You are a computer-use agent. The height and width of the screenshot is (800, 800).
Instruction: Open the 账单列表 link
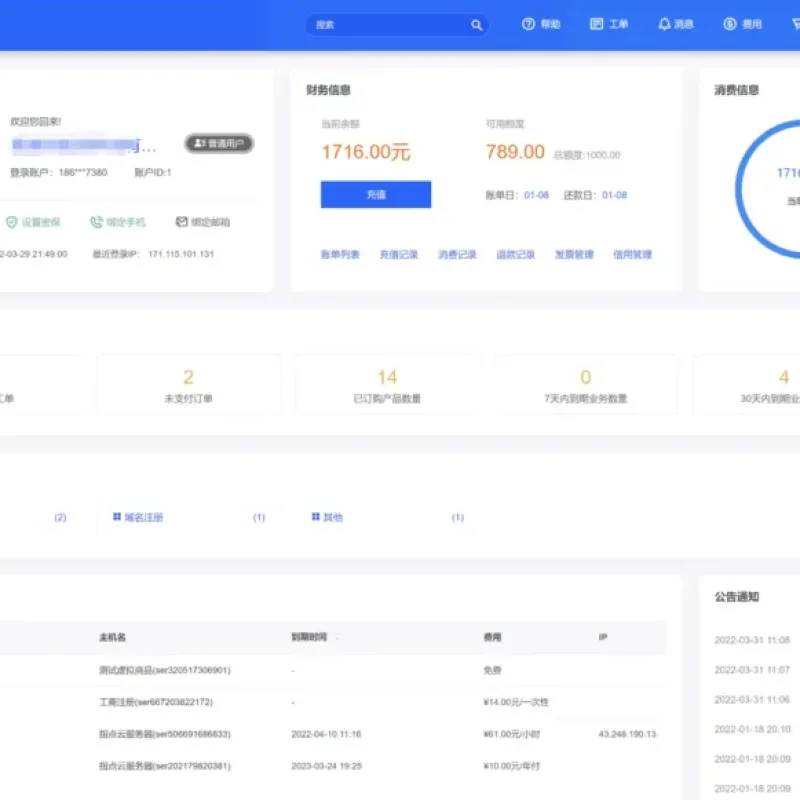coord(340,255)
